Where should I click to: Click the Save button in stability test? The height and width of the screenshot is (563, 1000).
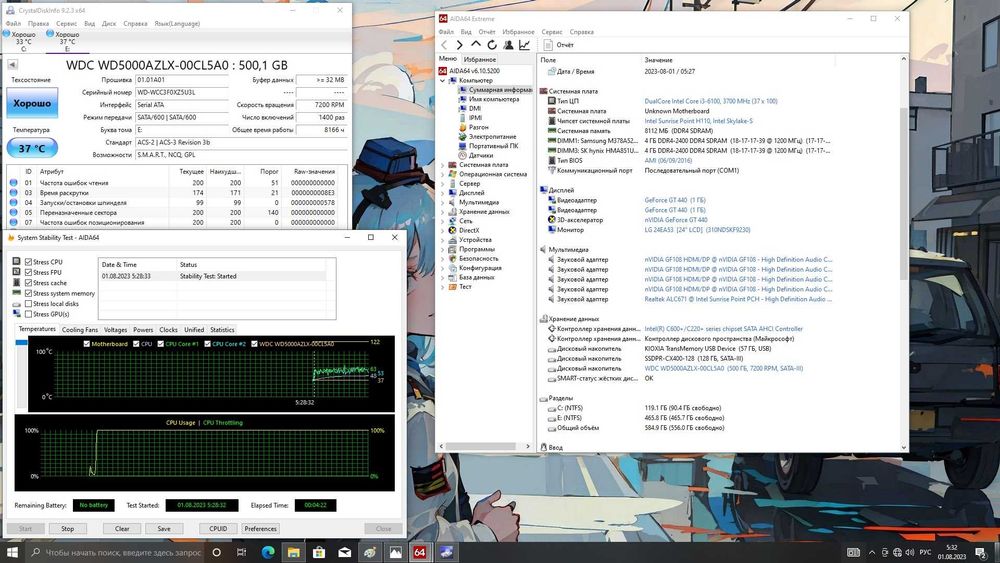[164, 529]
